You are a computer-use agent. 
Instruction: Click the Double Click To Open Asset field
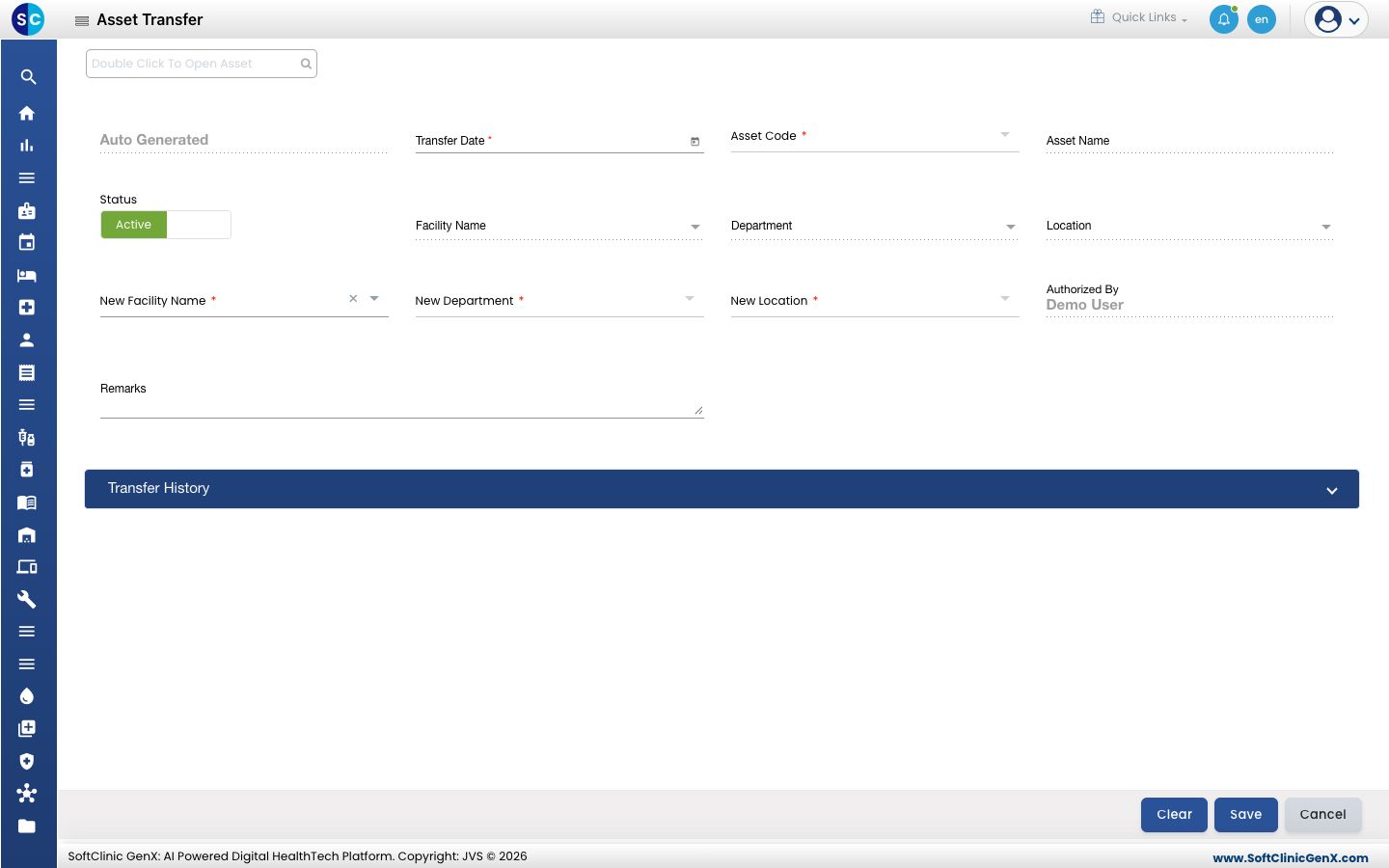pos(202,64)
